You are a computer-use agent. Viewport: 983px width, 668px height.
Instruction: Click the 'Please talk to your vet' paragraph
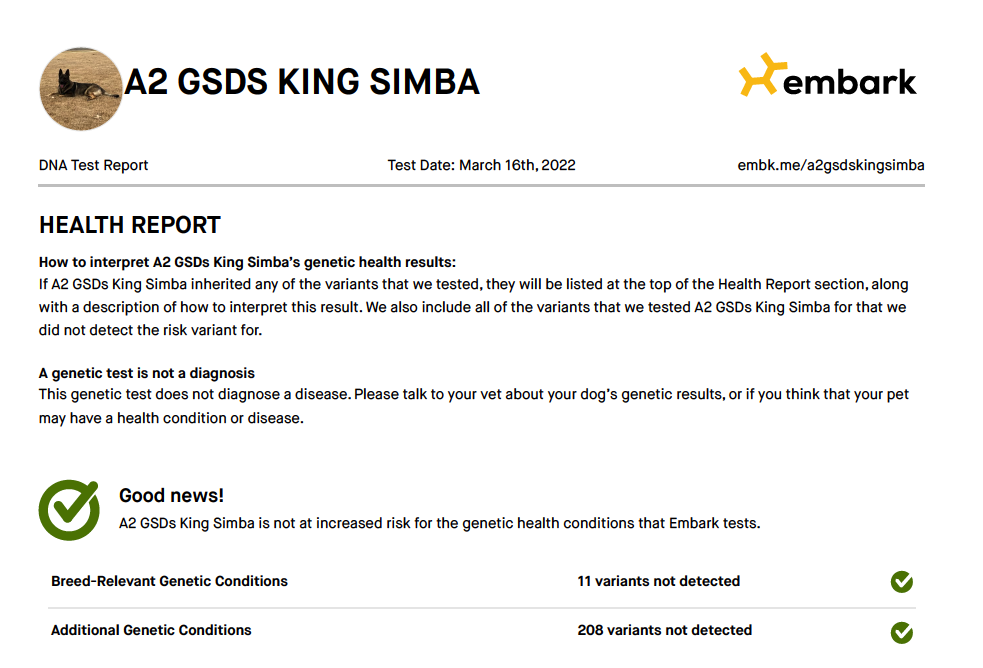coord(473,406)
